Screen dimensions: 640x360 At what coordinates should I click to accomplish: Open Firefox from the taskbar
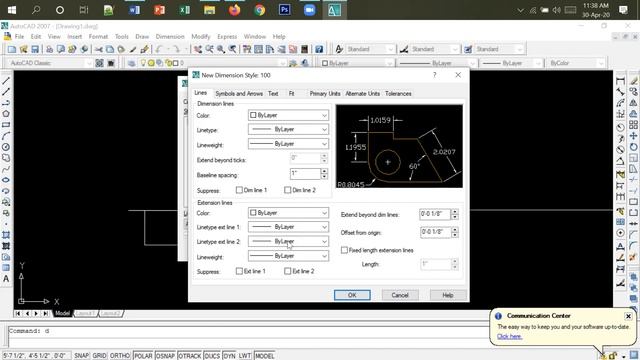click(x=234, y=10)
